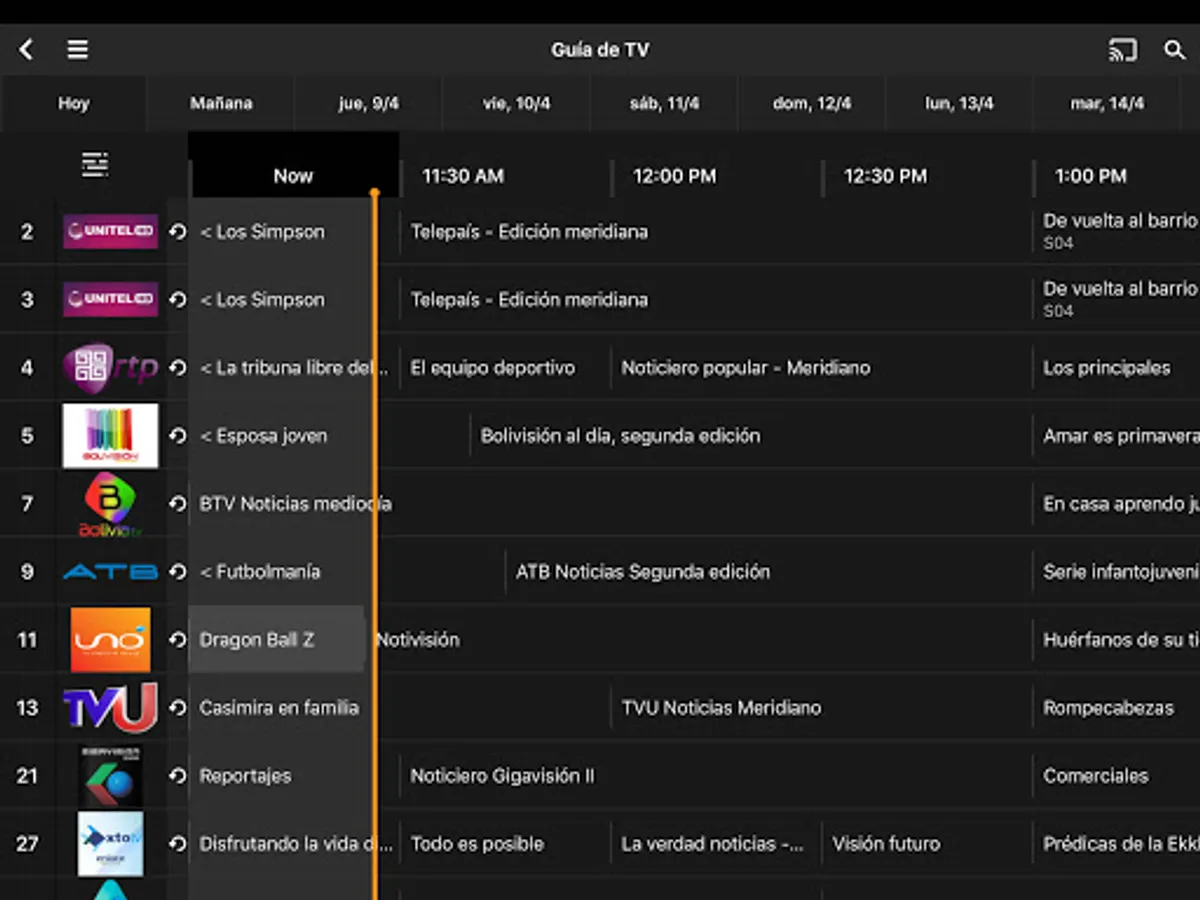Select Bolivision channel logo

(110, 436)
